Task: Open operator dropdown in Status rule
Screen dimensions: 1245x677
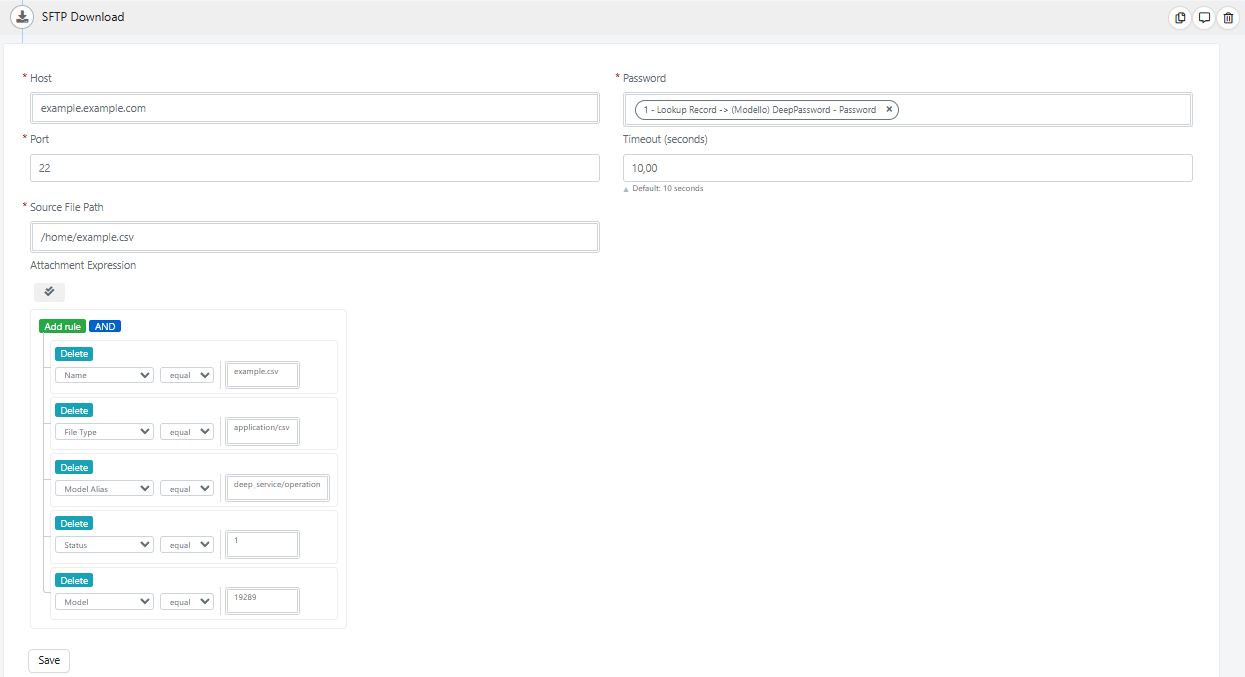Action: (187, 545)
